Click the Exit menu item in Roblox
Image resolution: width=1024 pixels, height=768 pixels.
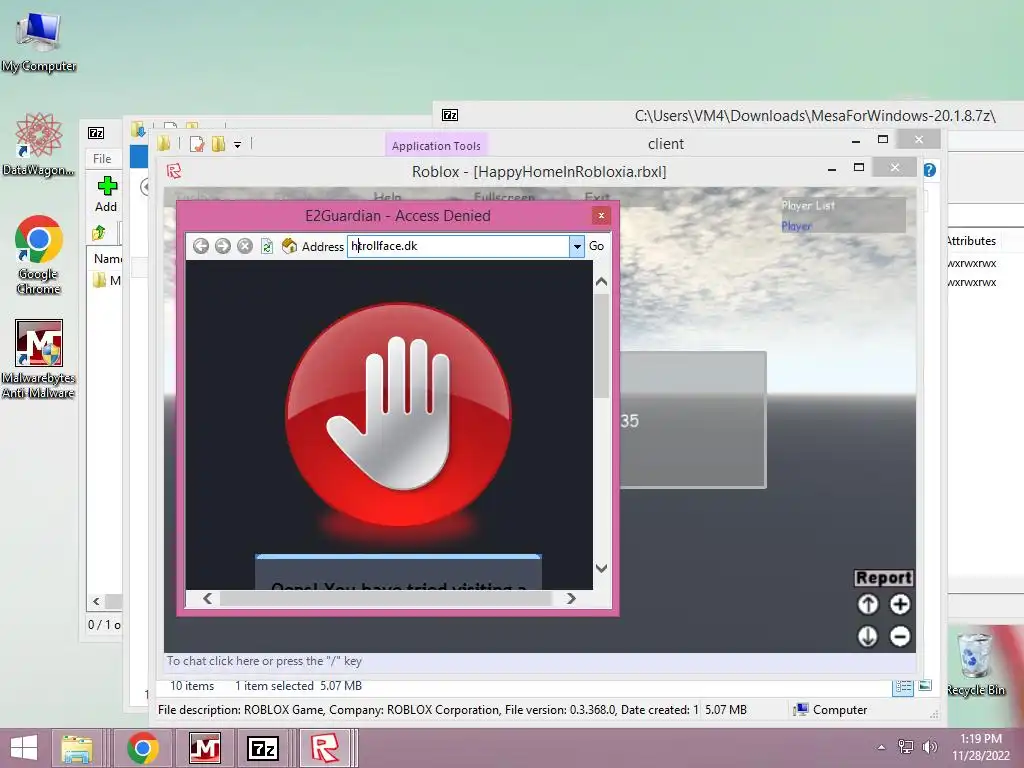pos(597,197)
